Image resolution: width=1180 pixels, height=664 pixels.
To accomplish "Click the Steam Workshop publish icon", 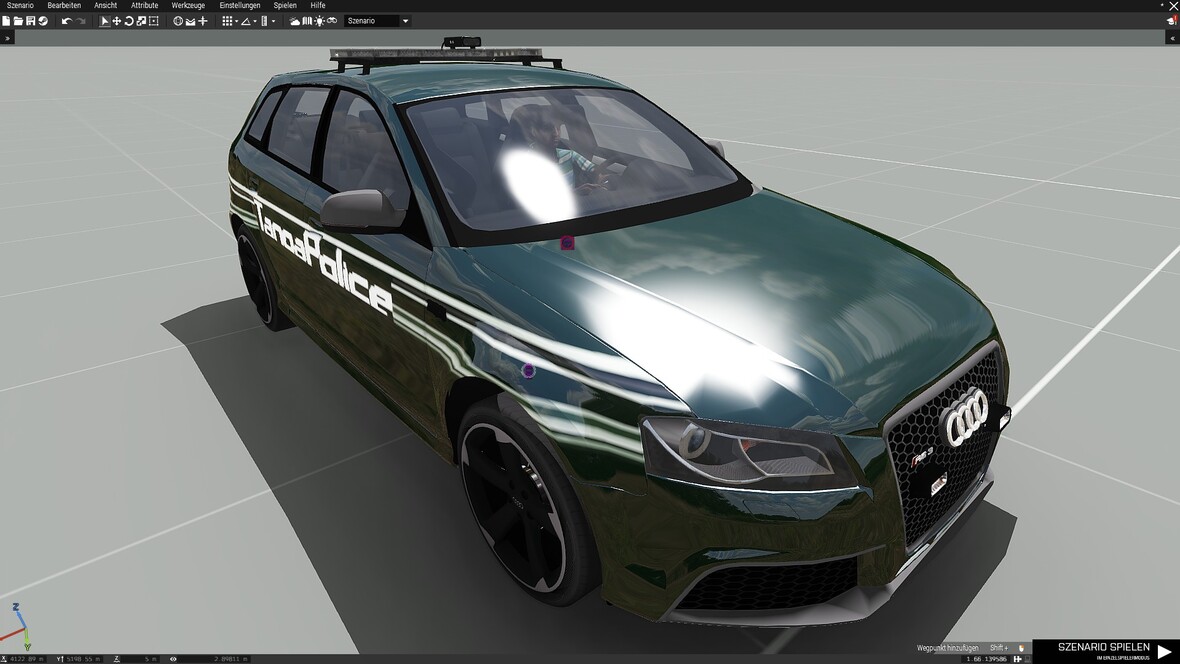I will click(x=43, y=21).
